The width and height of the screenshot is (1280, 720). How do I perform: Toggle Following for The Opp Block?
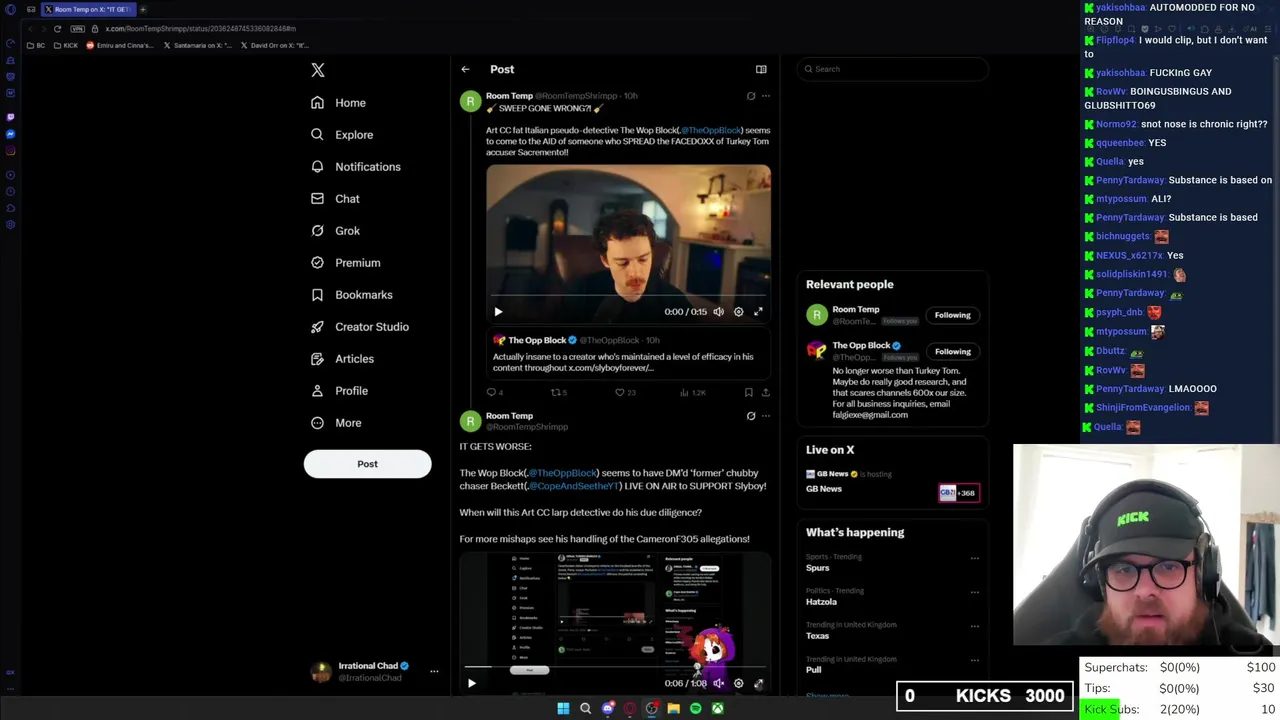point(952,351)
